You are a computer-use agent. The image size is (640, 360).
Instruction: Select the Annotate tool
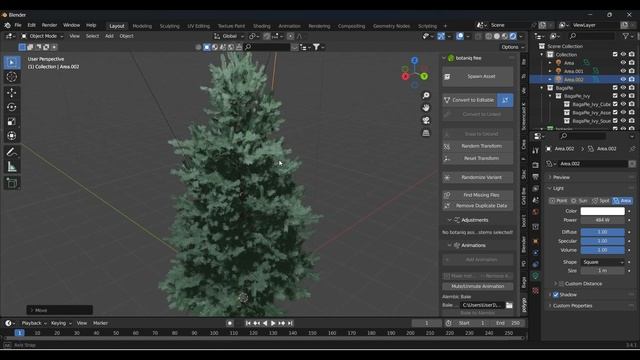(x=12, y=152)
